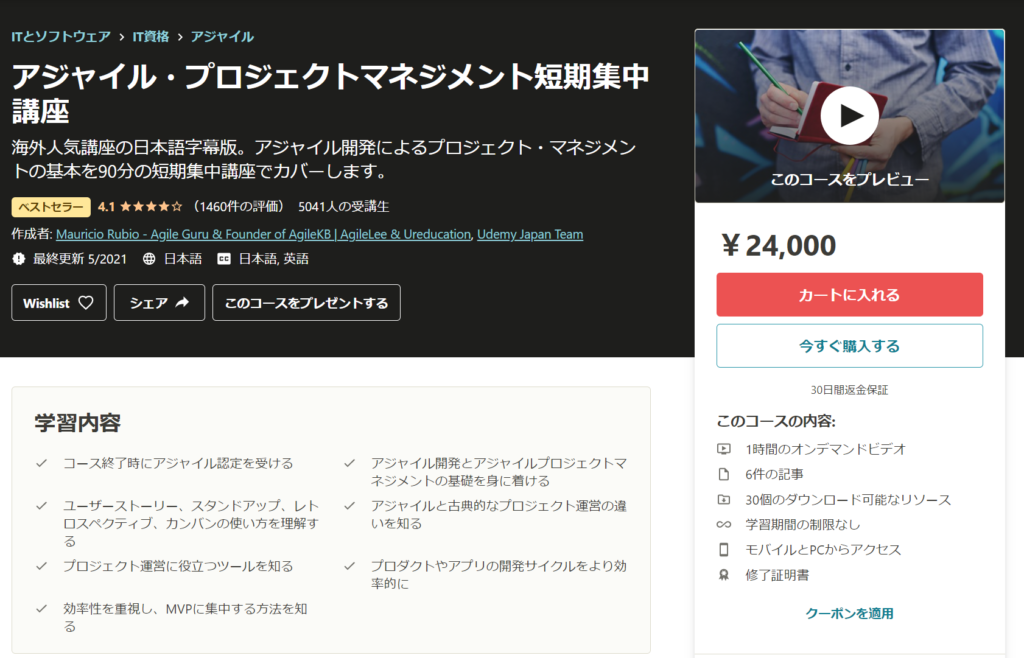
Task: Click the mobile access phone icon
Action: (x=724, y=550)
